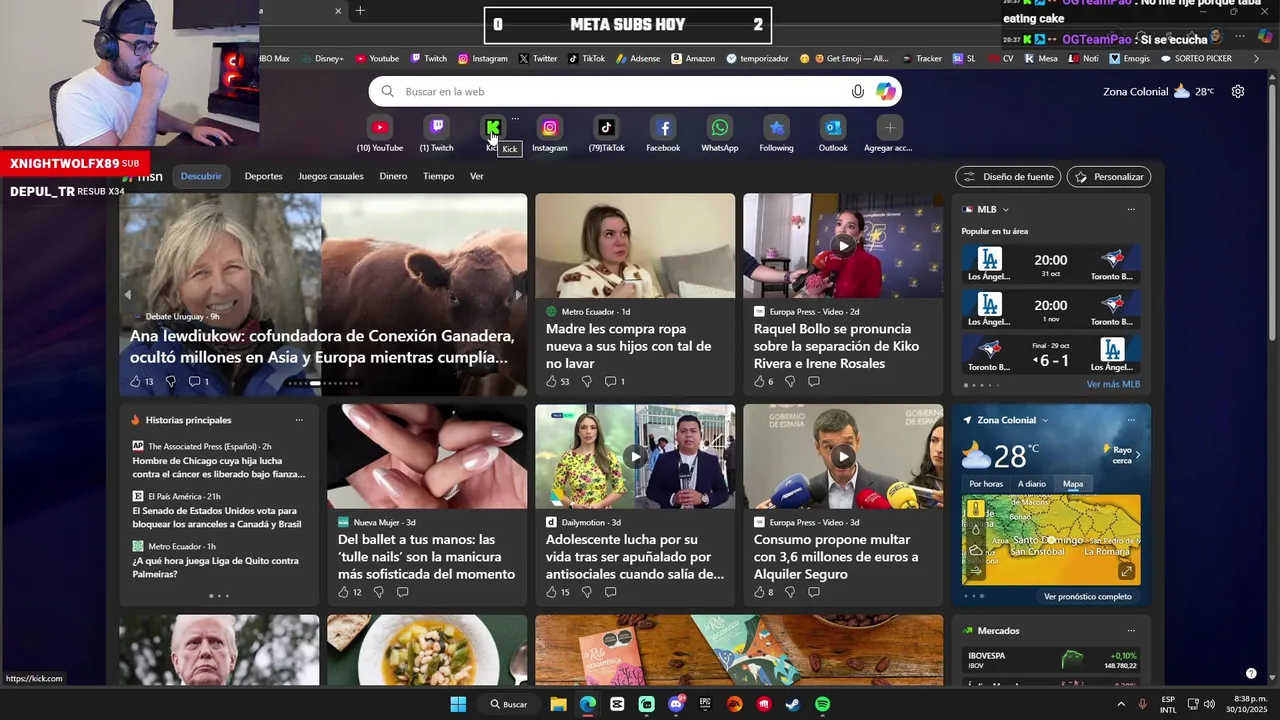The image size is (1280, 720).
Task: Open the Tracker bookmark
Action: [x=921, y=58]
